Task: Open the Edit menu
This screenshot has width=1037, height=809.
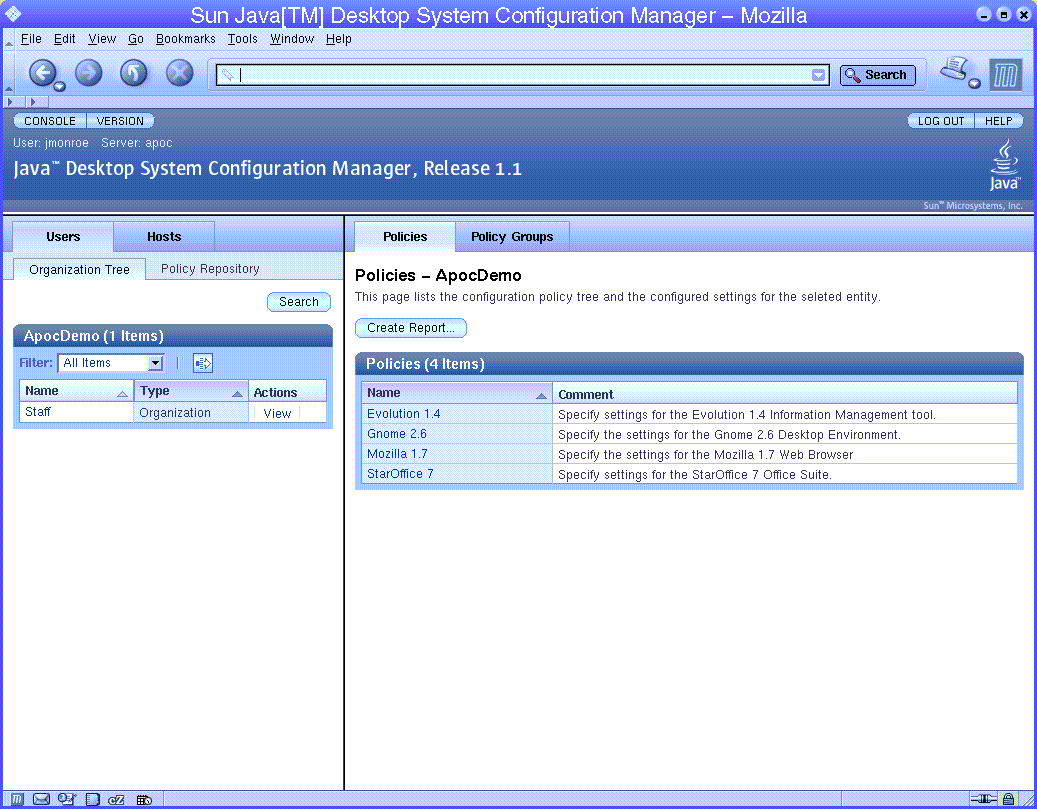Action: [65, 39]
